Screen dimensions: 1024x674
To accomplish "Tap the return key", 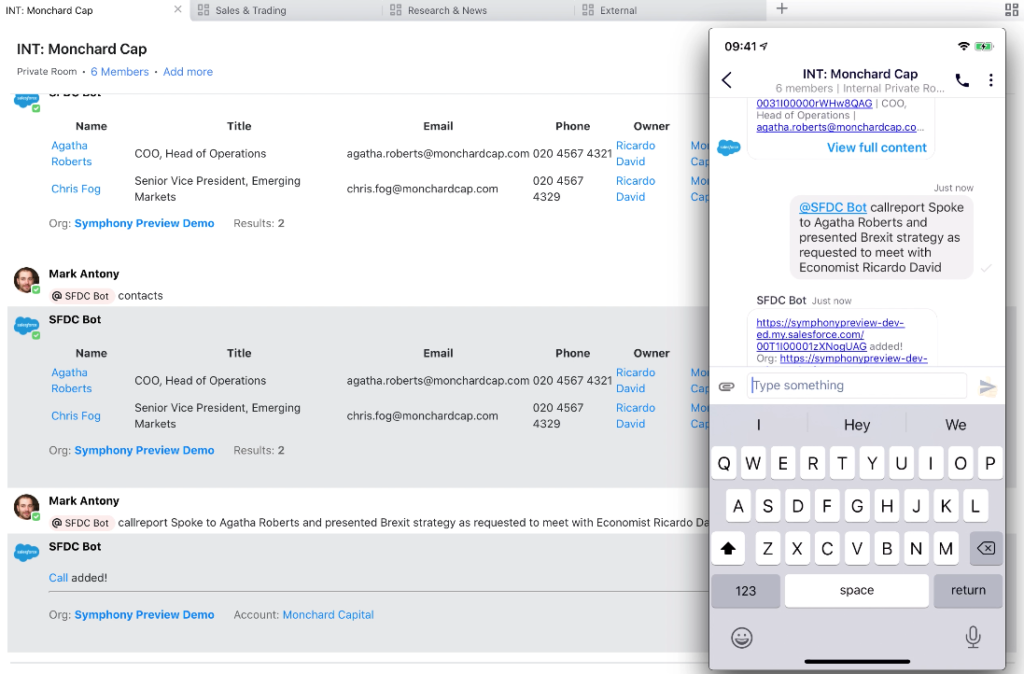I will coord(968,591).
